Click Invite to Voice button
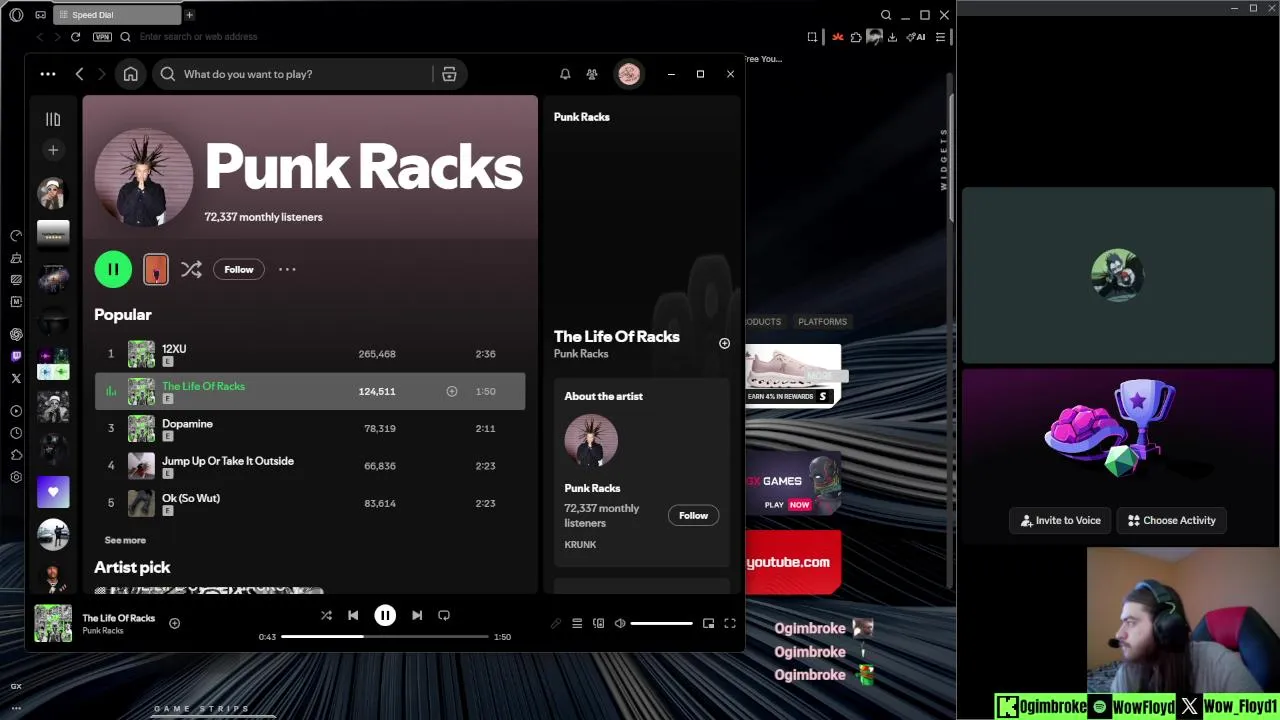1280x720 pixels. 1060,520
